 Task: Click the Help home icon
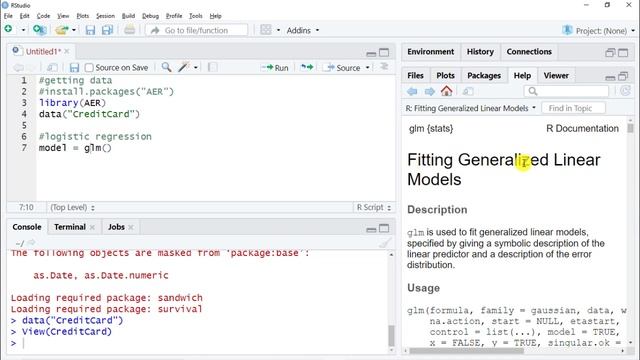point(447,91)
